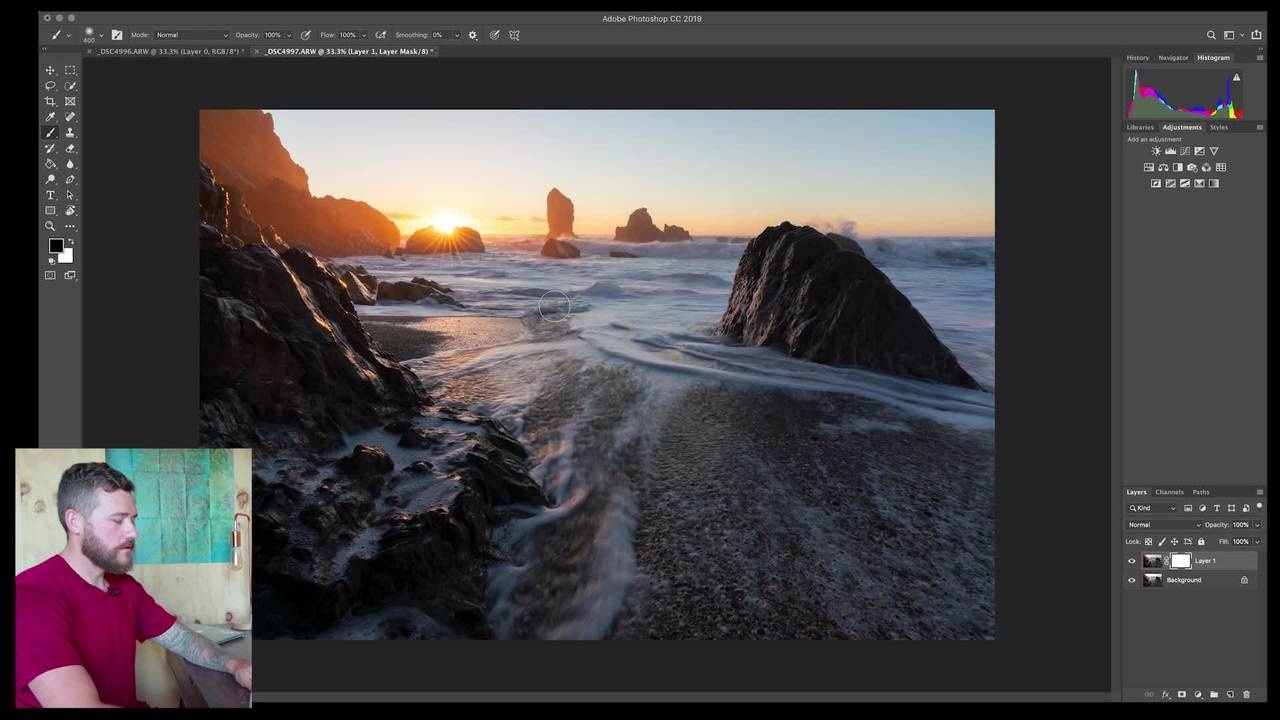Open the Navigator panel tab
The width and height of the screenshot is (1280, 720).
[x=1173, y=58]
